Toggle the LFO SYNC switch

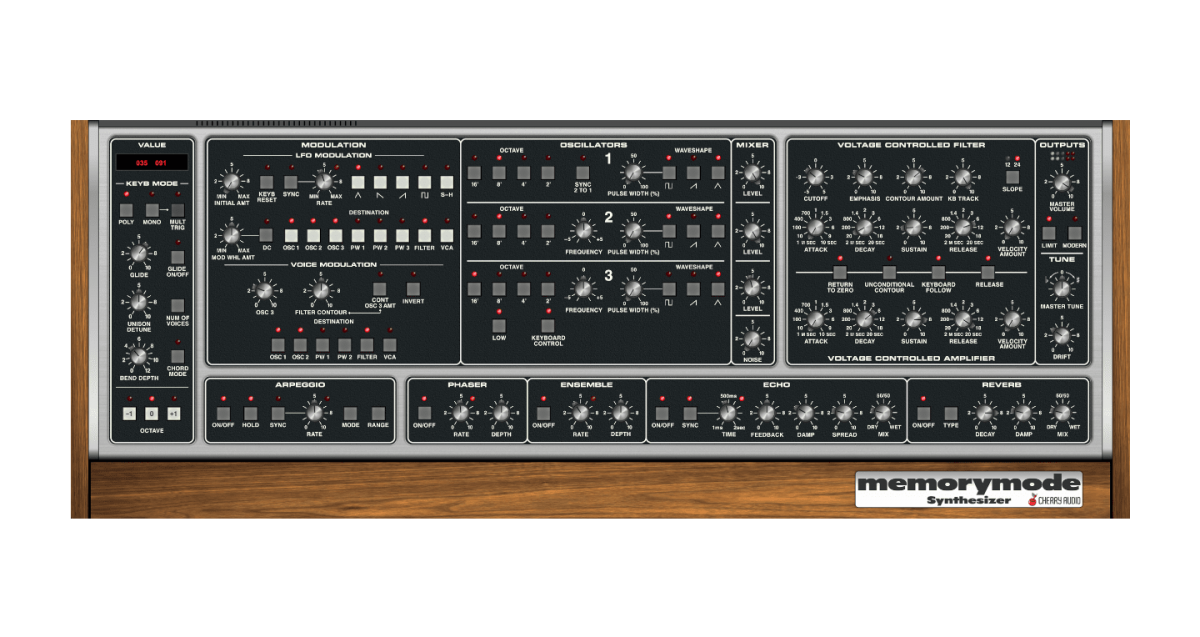[x=290, y=181]
